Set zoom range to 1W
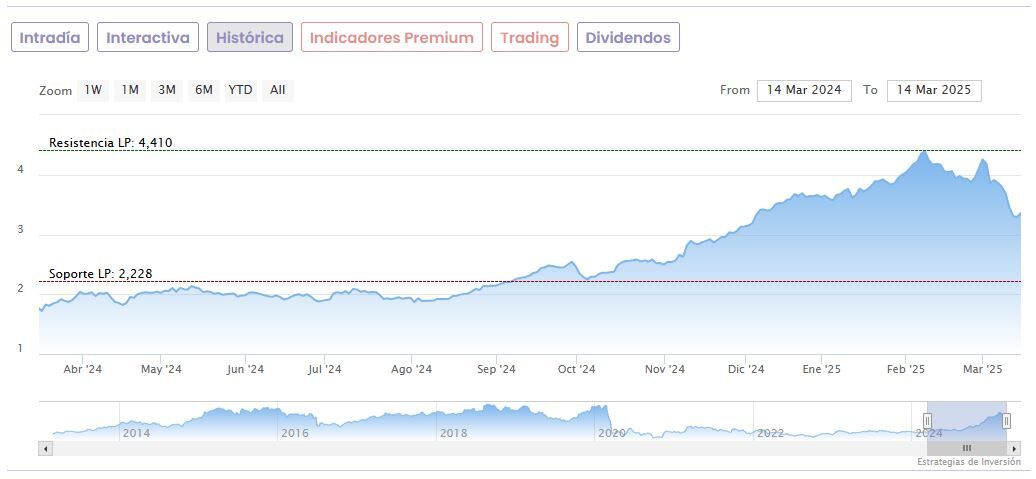1036x479 pixels. click(x=93, y=90)
